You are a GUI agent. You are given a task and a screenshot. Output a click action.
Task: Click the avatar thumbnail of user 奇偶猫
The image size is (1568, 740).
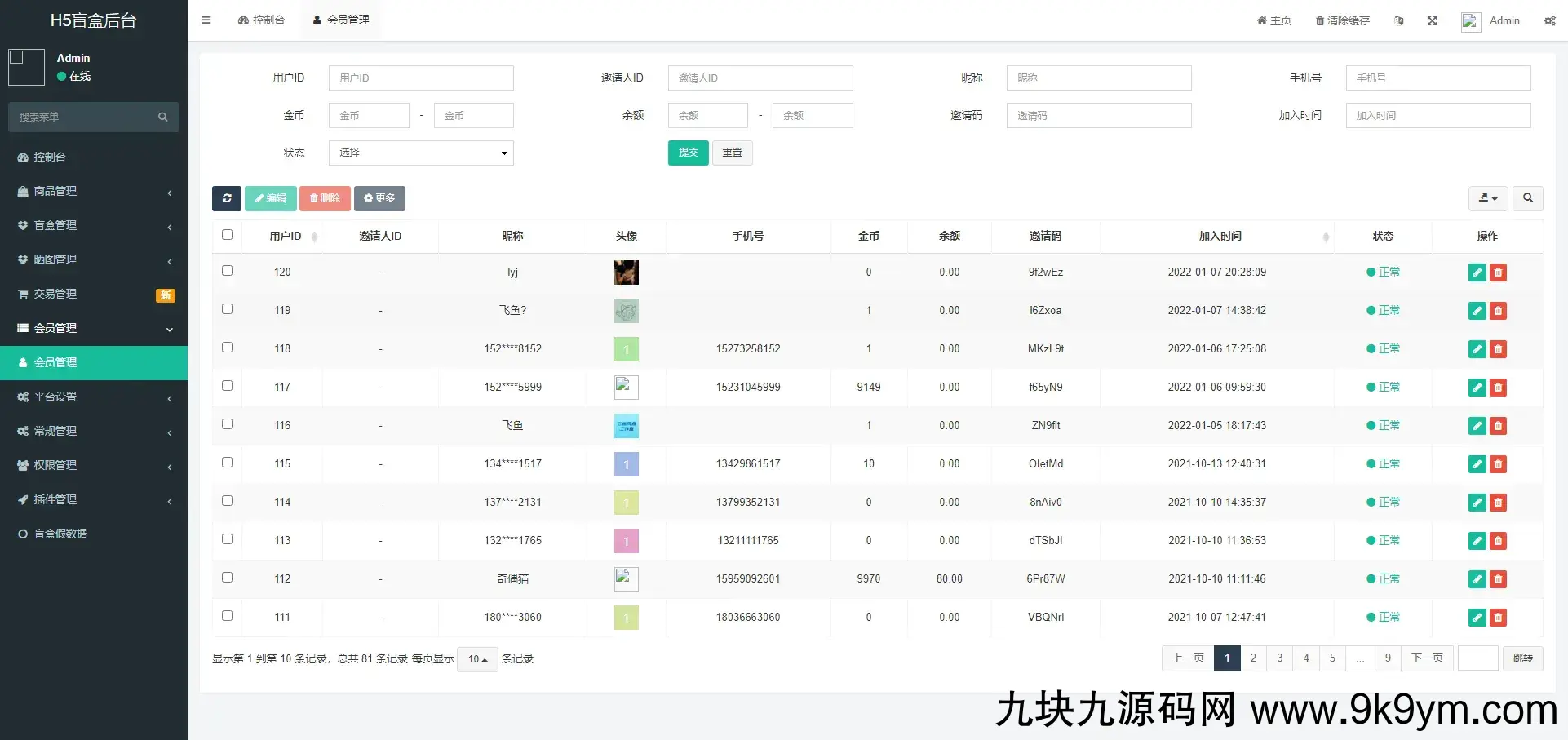coord(626,578)
